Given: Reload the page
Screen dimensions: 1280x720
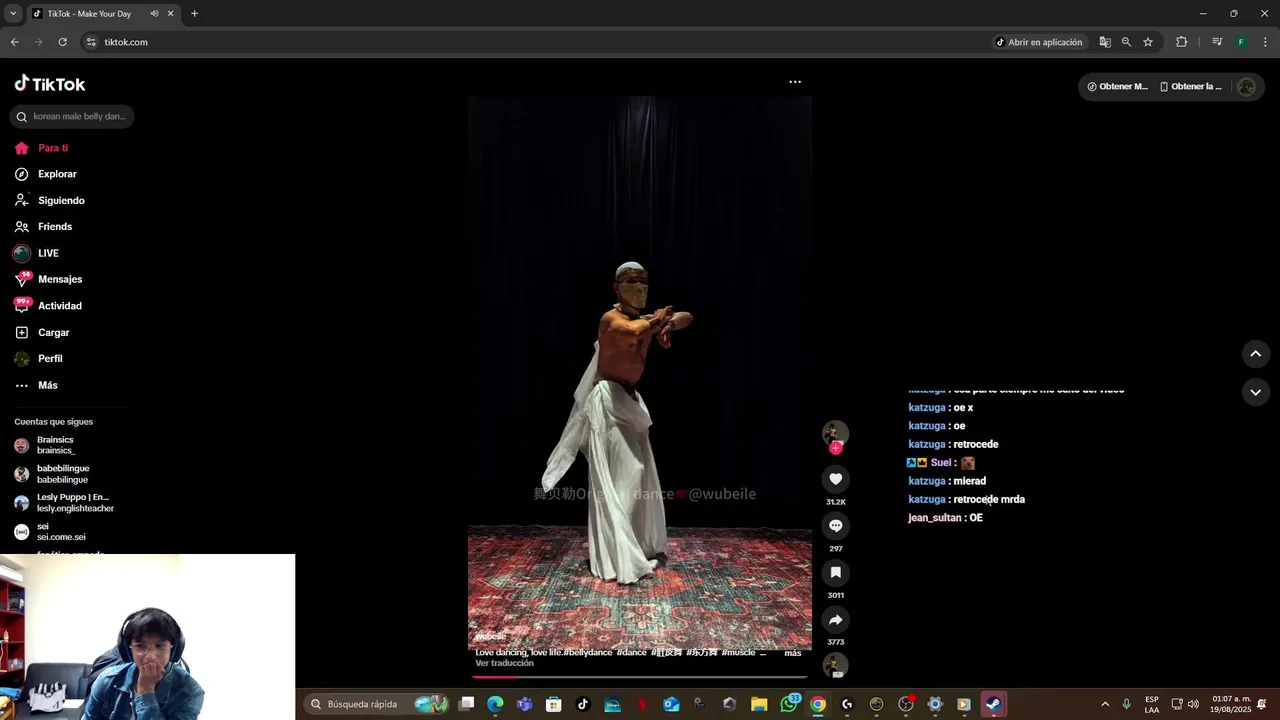Looking at the screenshot, I should coord(62,42).
